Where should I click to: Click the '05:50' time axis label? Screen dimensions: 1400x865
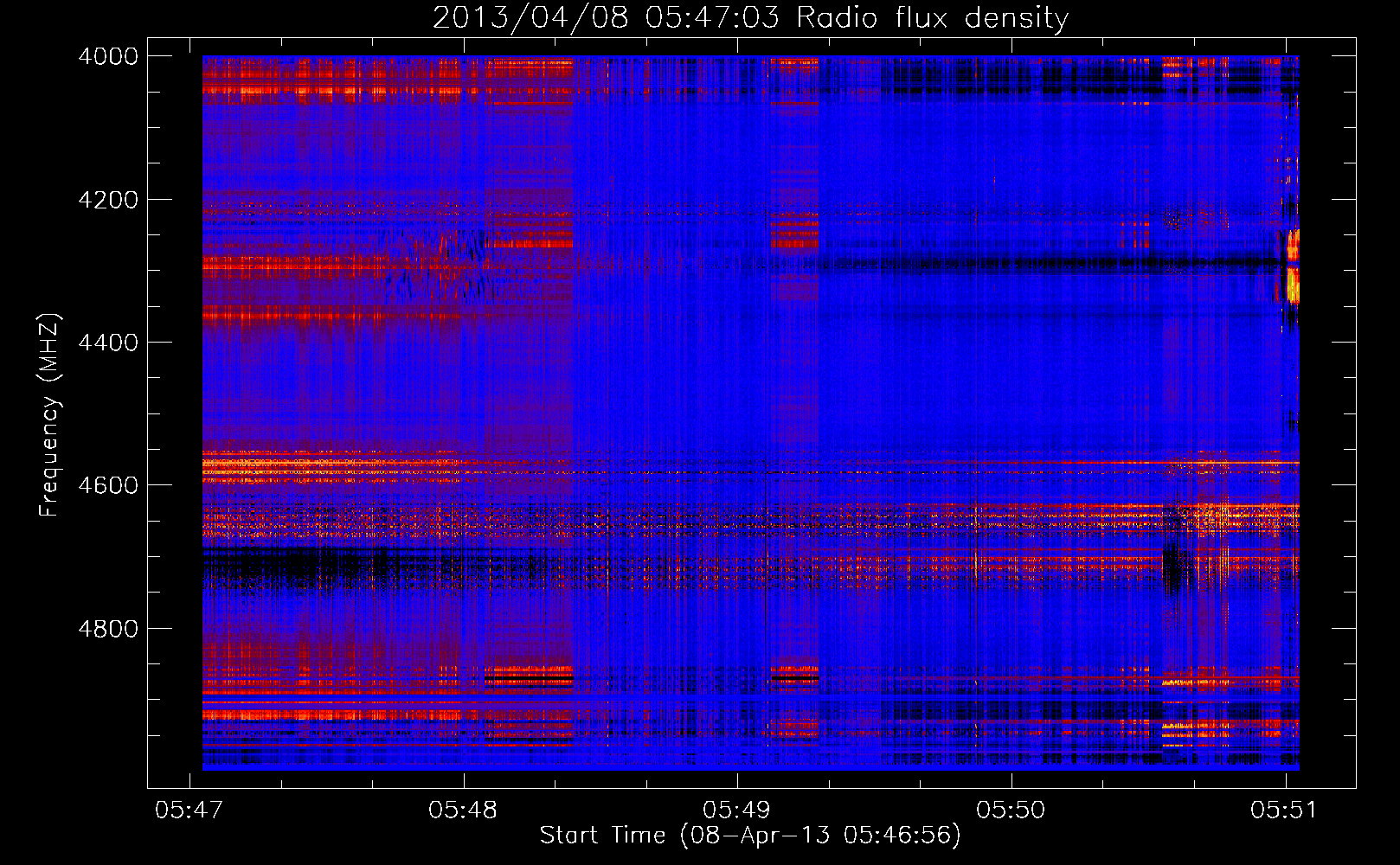(x=1011, y=810)
